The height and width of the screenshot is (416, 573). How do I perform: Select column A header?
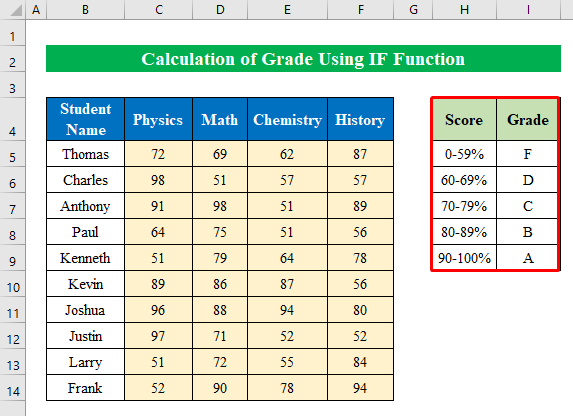(36, 10)
